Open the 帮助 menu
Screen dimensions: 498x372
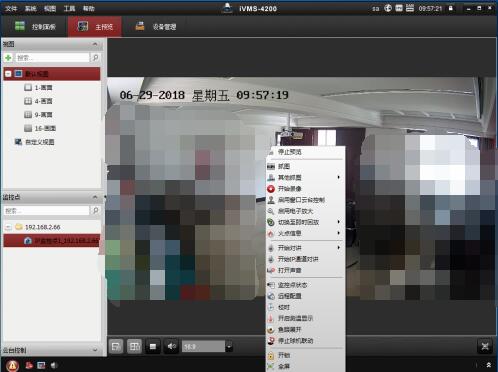pyautogui.click(x=89, y=8)
